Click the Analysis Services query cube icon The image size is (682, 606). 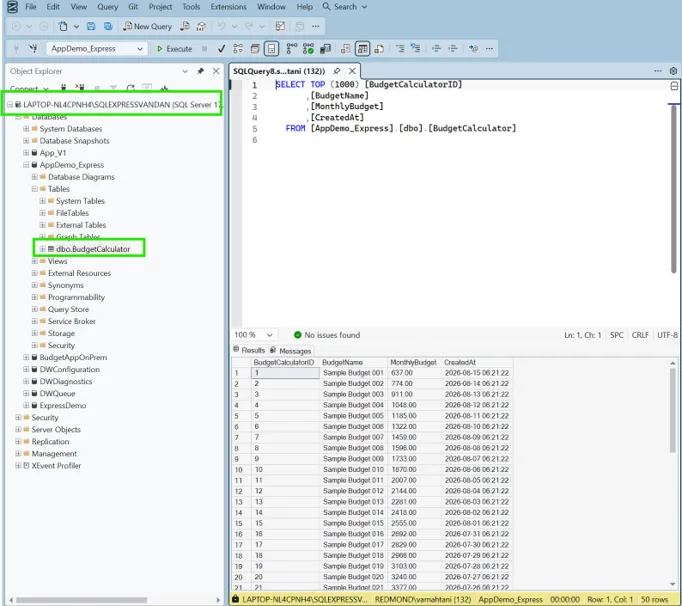pos(201,26)
